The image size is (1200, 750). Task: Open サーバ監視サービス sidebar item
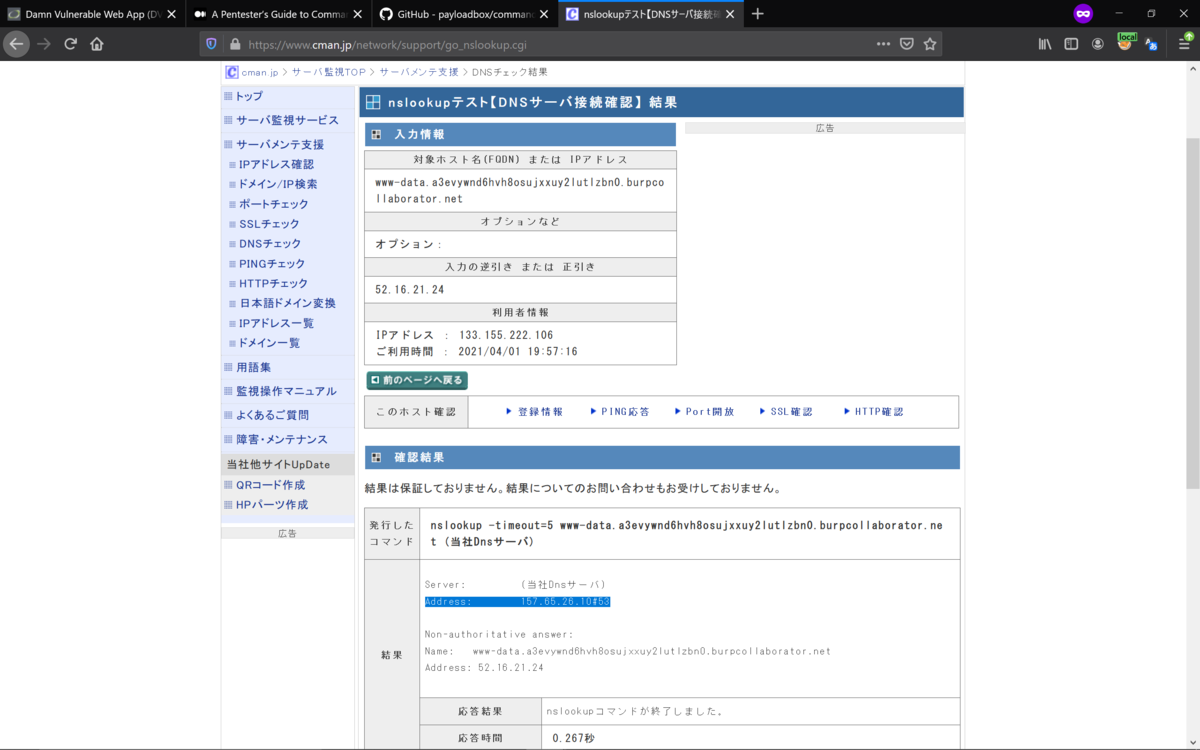[x=287, y=120]
